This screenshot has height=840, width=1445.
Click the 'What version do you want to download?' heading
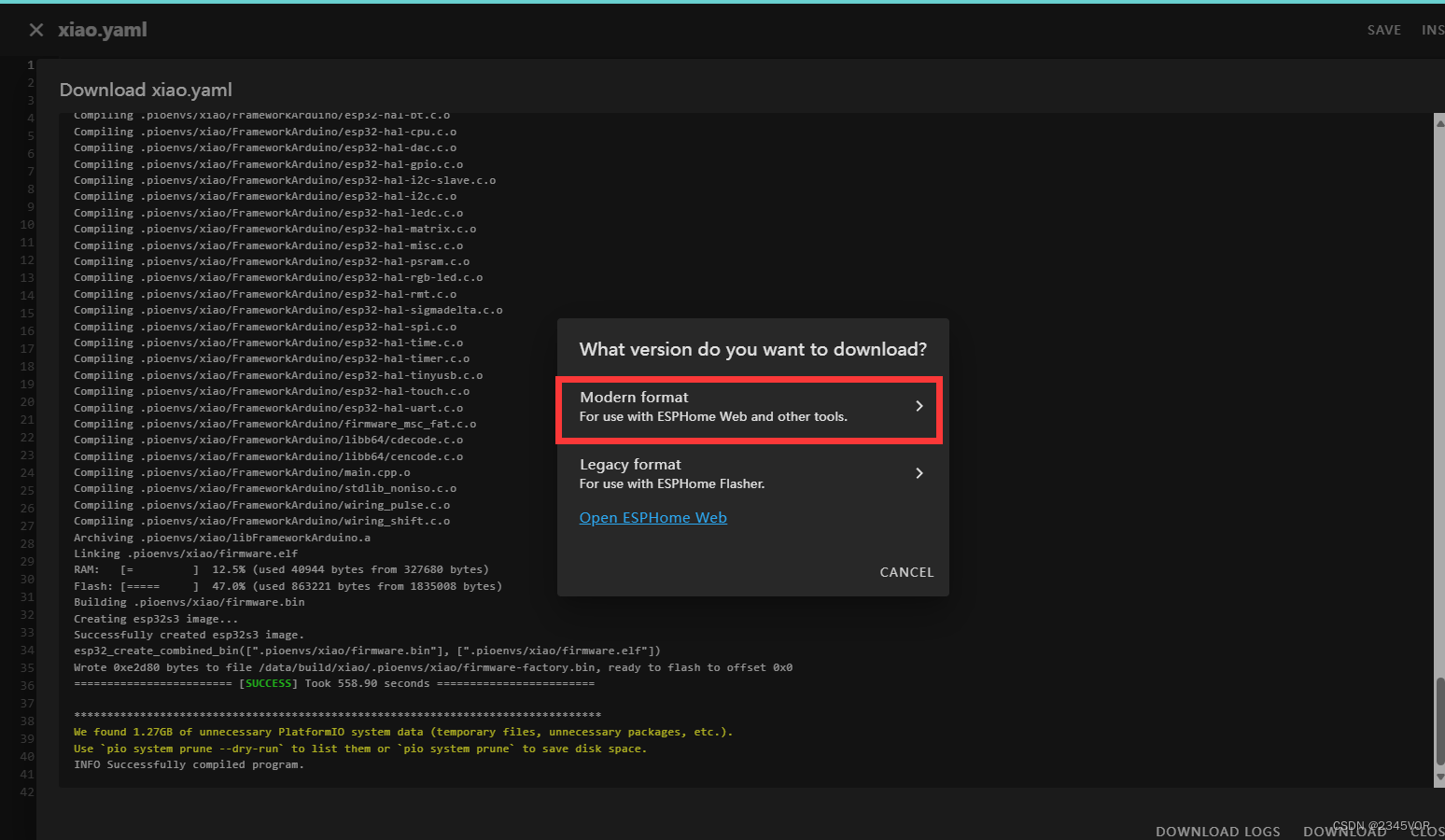(752, 350)
